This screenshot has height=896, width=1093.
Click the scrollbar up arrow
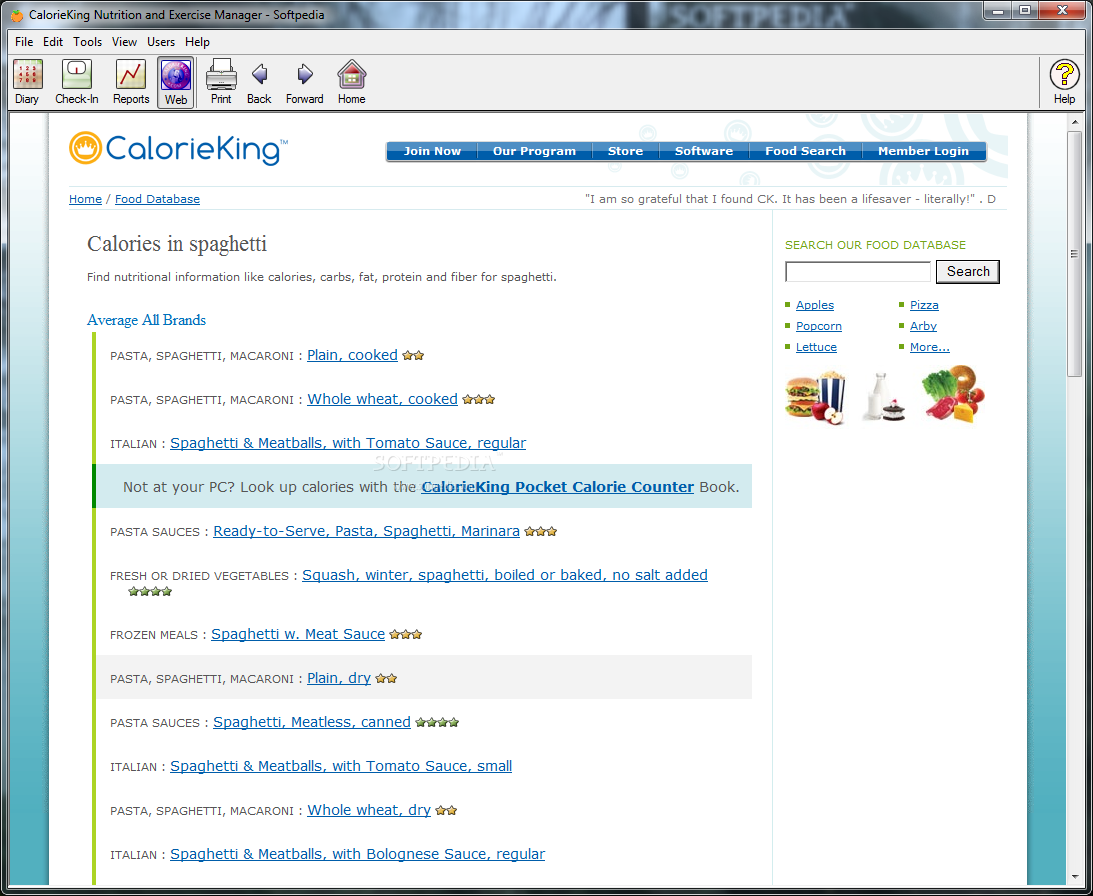point(1074,123)
